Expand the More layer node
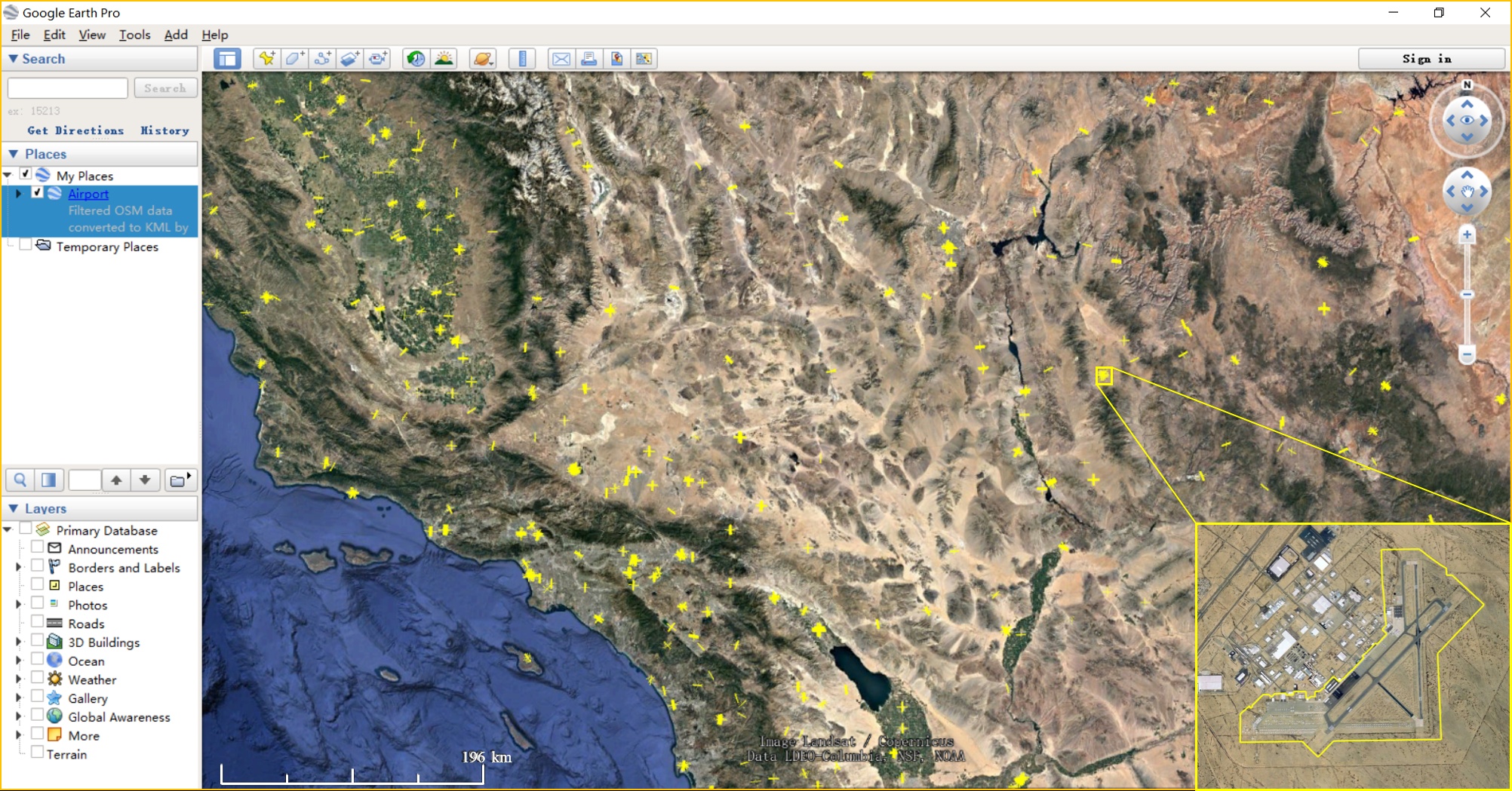This screenshot has height=791, width=1512. 19,734
